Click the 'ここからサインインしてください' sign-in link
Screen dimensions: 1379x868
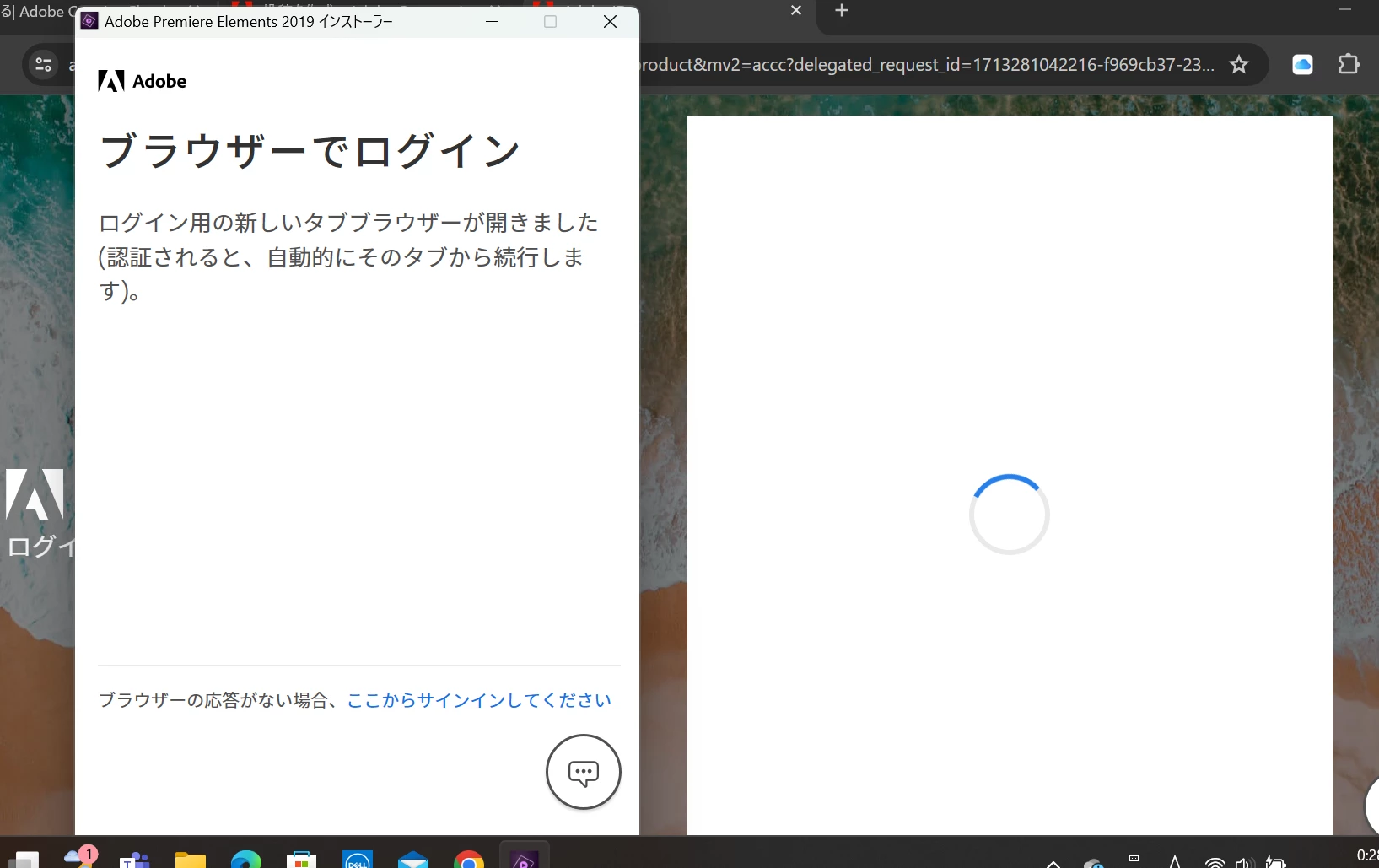[479, 700]
